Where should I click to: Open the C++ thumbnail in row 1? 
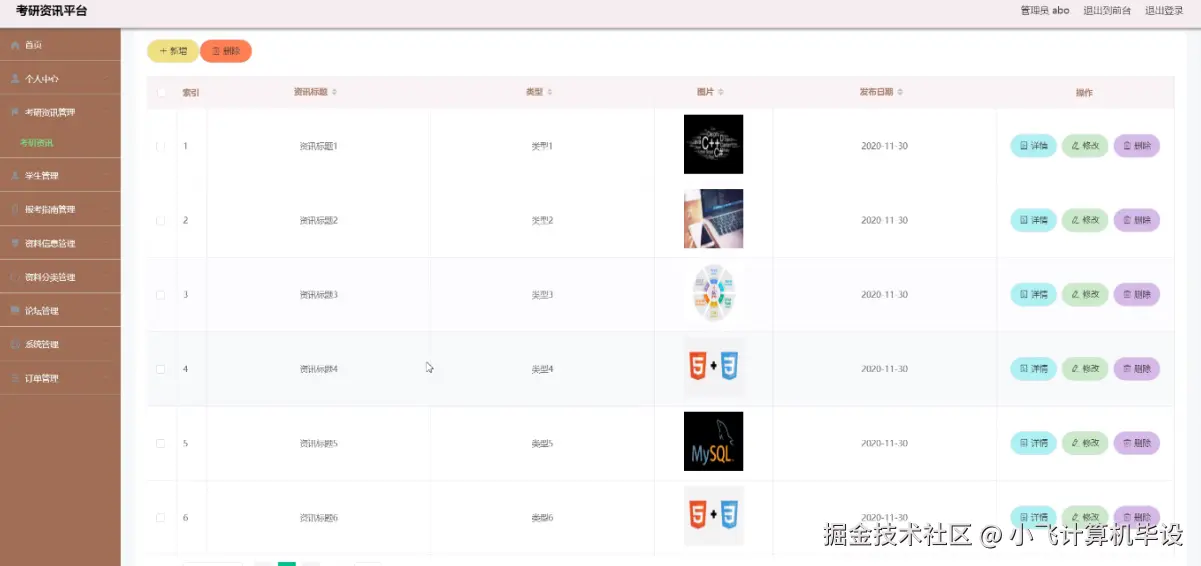pos(713,144)
